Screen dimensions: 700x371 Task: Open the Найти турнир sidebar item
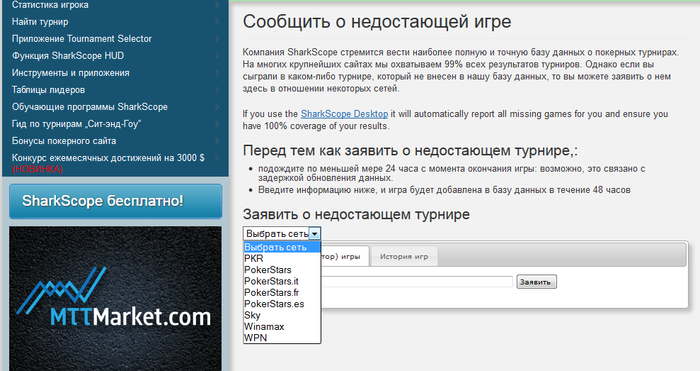(40, 21)
